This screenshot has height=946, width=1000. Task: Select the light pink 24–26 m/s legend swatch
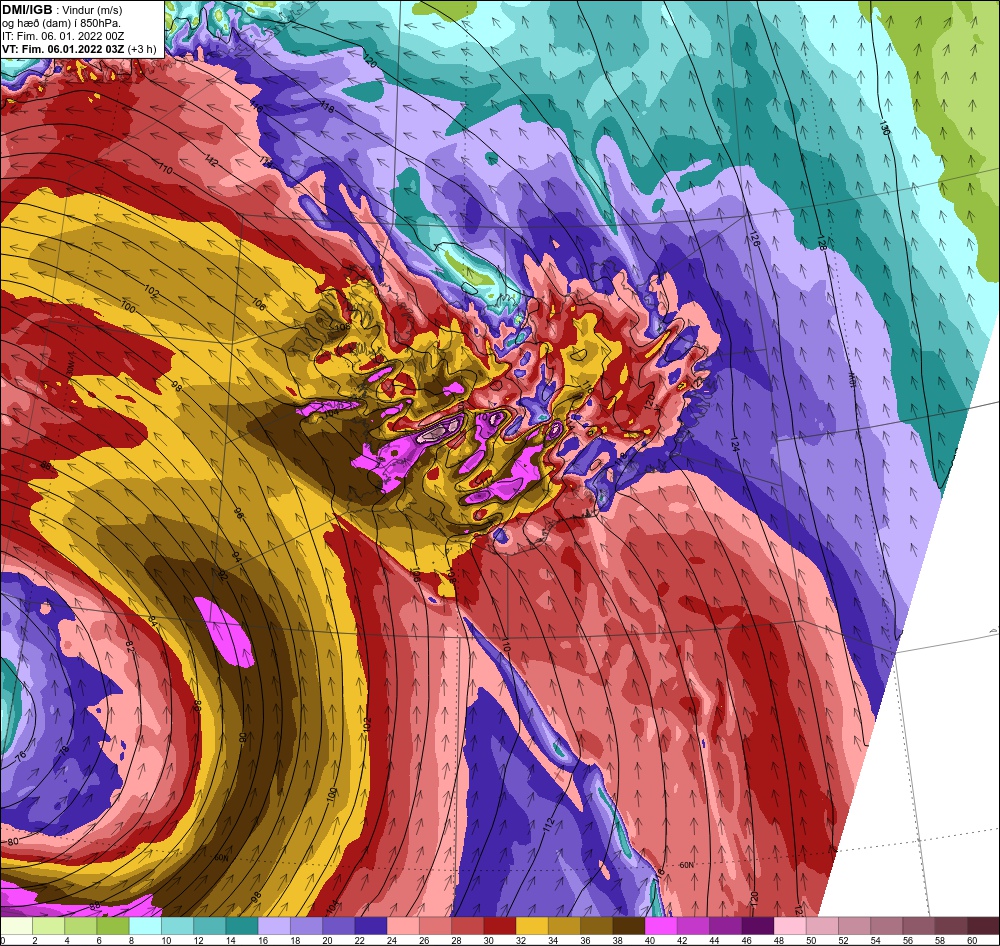[403, 926]
